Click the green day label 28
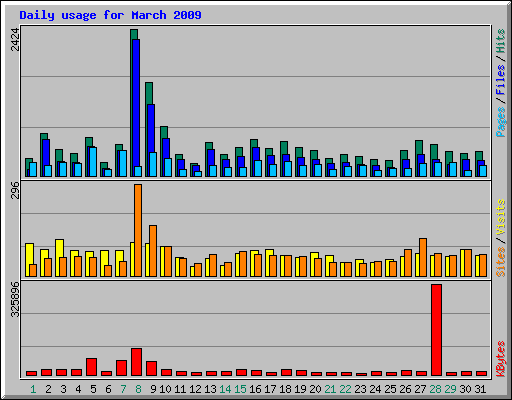Image resolution: width=512 pixels, height=400 pixels. [435, 389]
